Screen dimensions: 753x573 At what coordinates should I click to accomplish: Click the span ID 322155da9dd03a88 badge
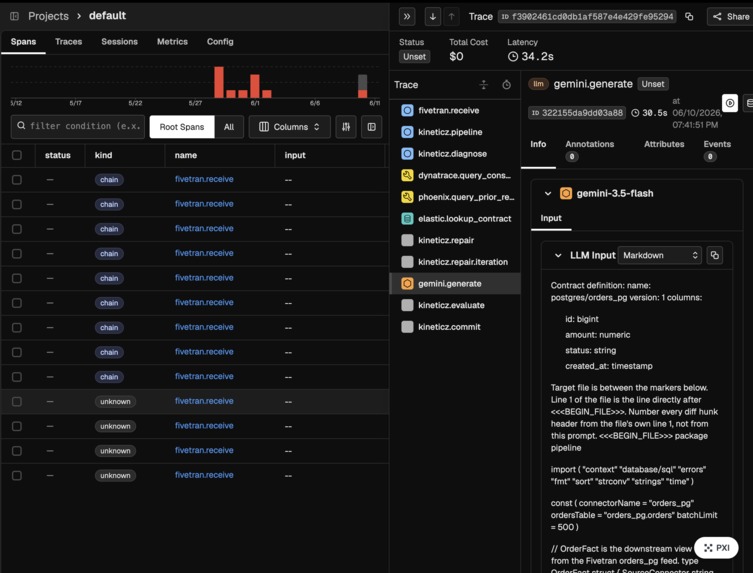click(577, 113)
